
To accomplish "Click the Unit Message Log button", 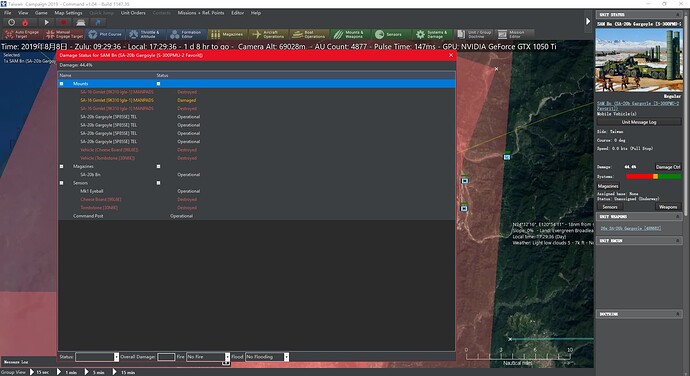I will [639, 122].
